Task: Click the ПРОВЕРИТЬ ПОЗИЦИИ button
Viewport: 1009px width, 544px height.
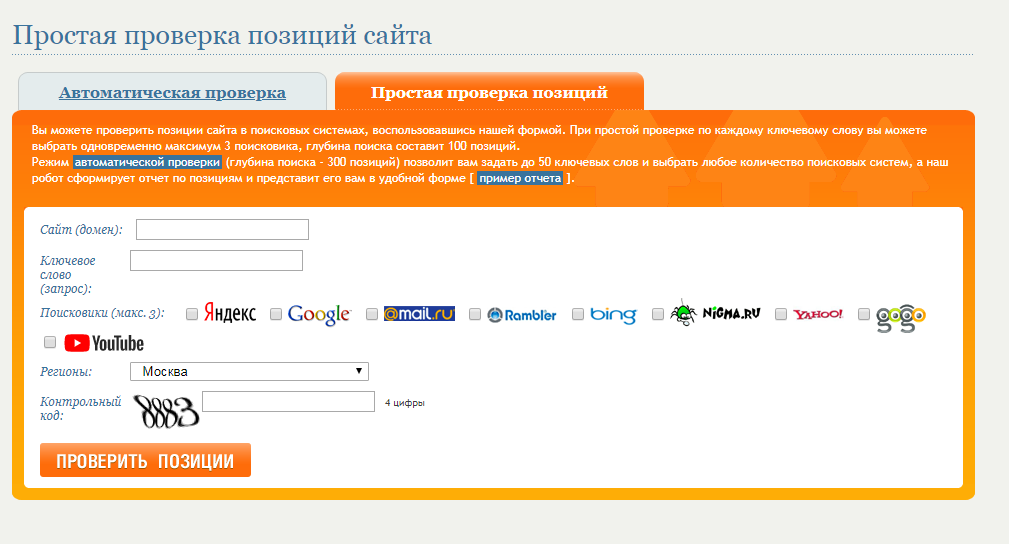Action: click(145, 460)
